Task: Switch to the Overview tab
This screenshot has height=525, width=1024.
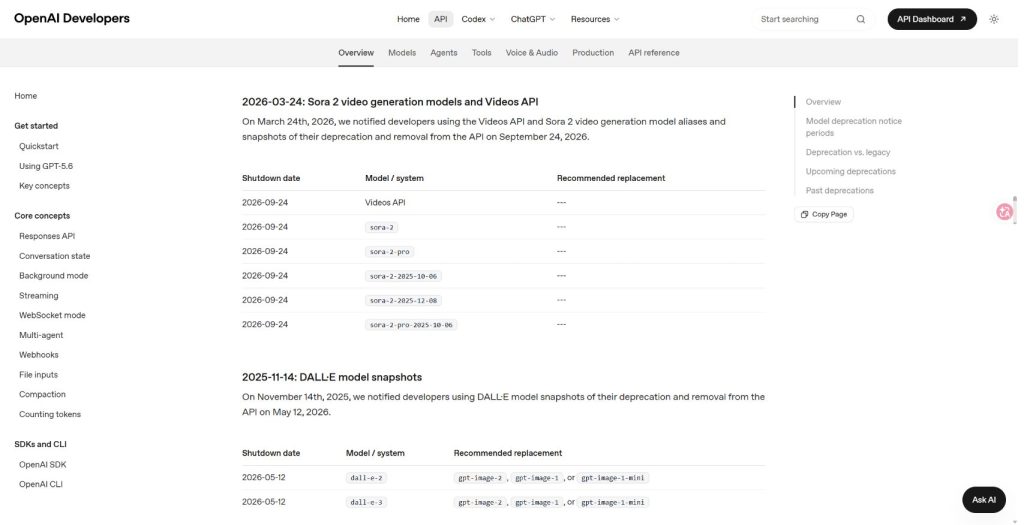Action: 356,53
